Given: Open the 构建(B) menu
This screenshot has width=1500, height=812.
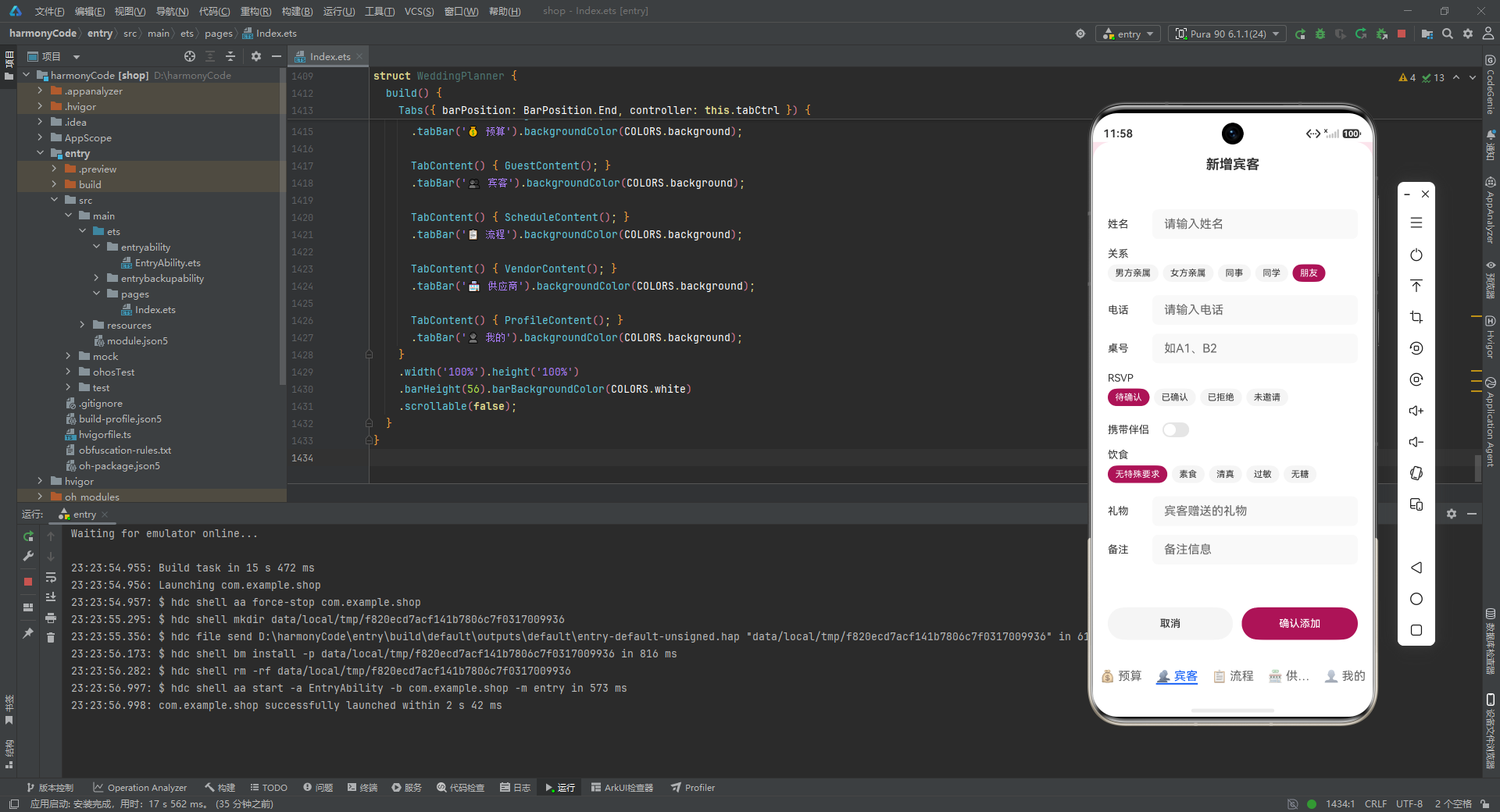Looking at the screenshot, I should click(297, 11).
